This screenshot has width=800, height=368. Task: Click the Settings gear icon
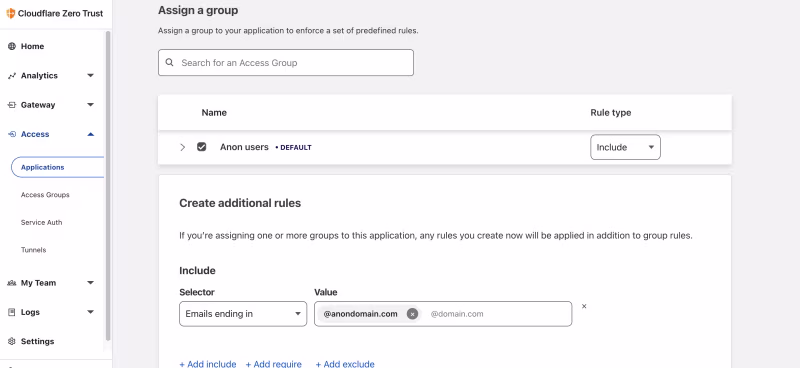[12, 341]
